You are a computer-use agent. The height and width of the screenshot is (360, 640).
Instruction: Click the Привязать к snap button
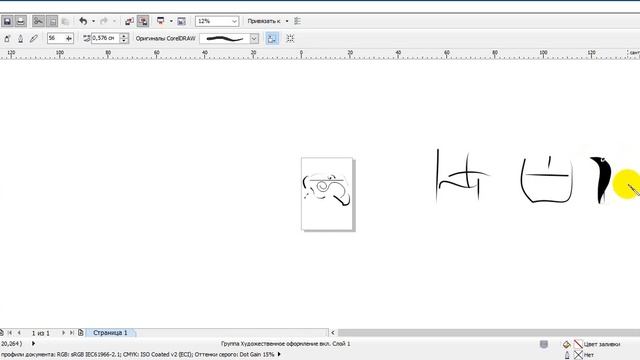264,21
